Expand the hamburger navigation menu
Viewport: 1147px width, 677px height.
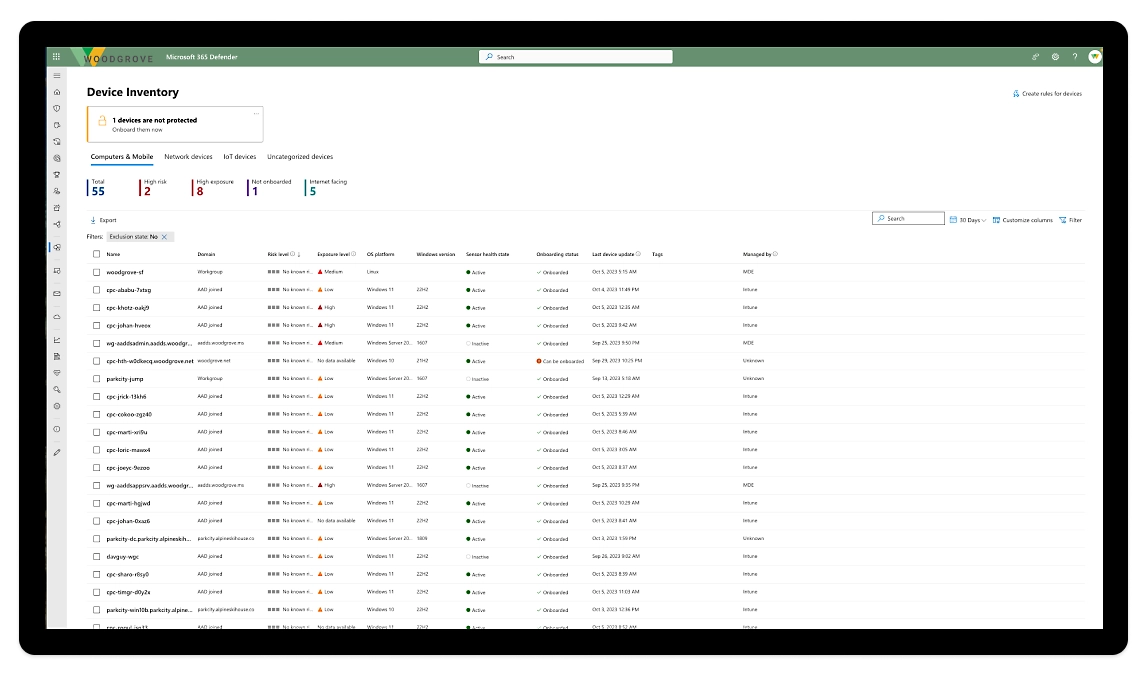pyautogui.click(x=57, y=76)
